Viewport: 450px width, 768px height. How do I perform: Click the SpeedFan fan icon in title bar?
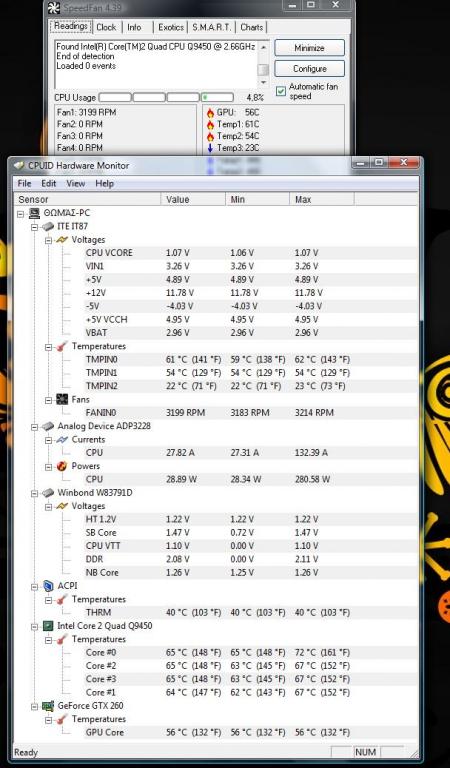53,8
